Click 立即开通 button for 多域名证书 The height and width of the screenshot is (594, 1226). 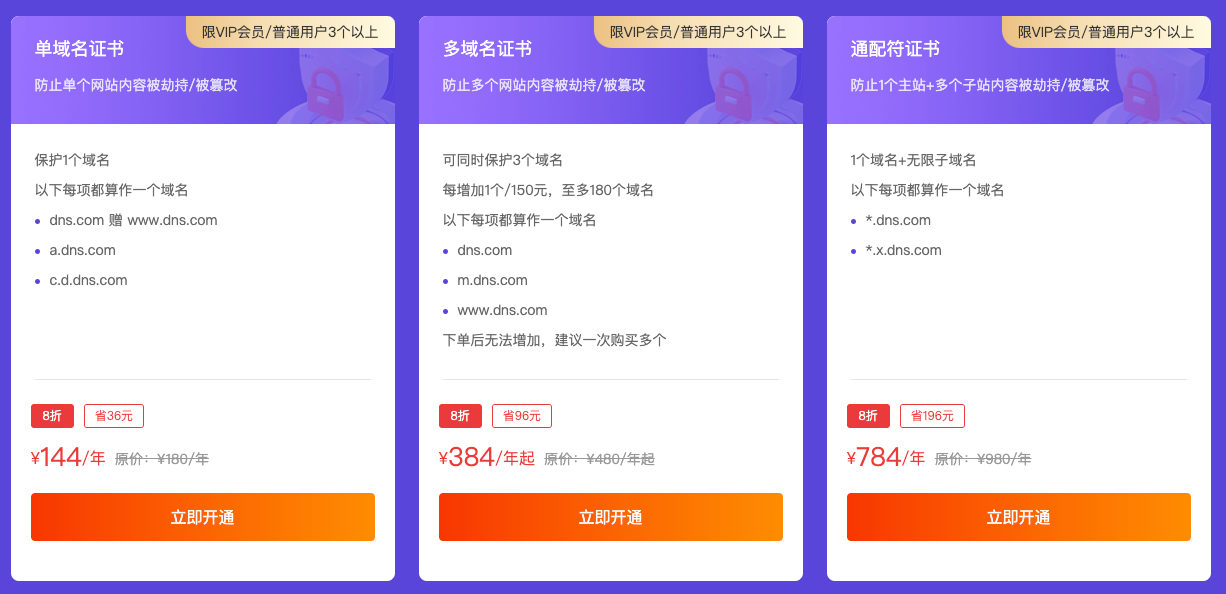tap(611, 517)
